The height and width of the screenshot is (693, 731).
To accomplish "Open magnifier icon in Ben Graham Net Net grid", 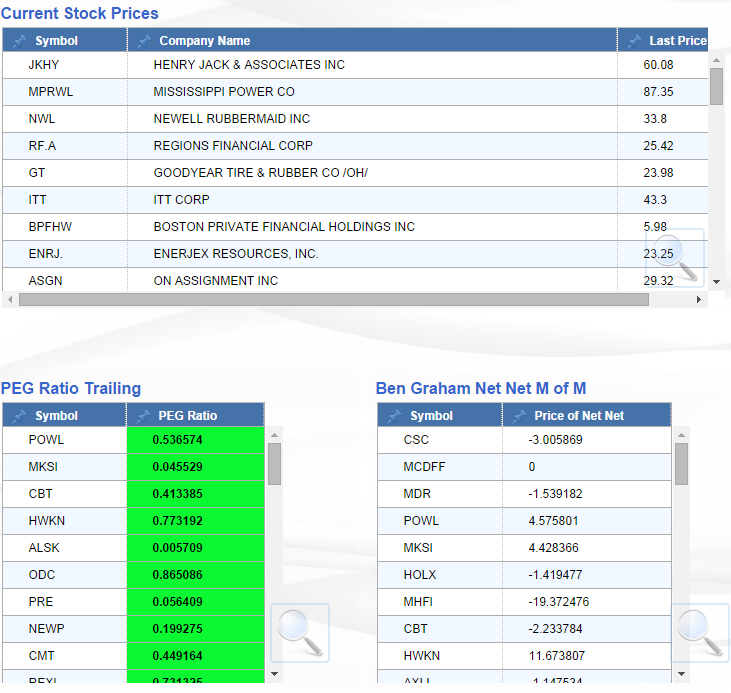I will click(700, 632).
